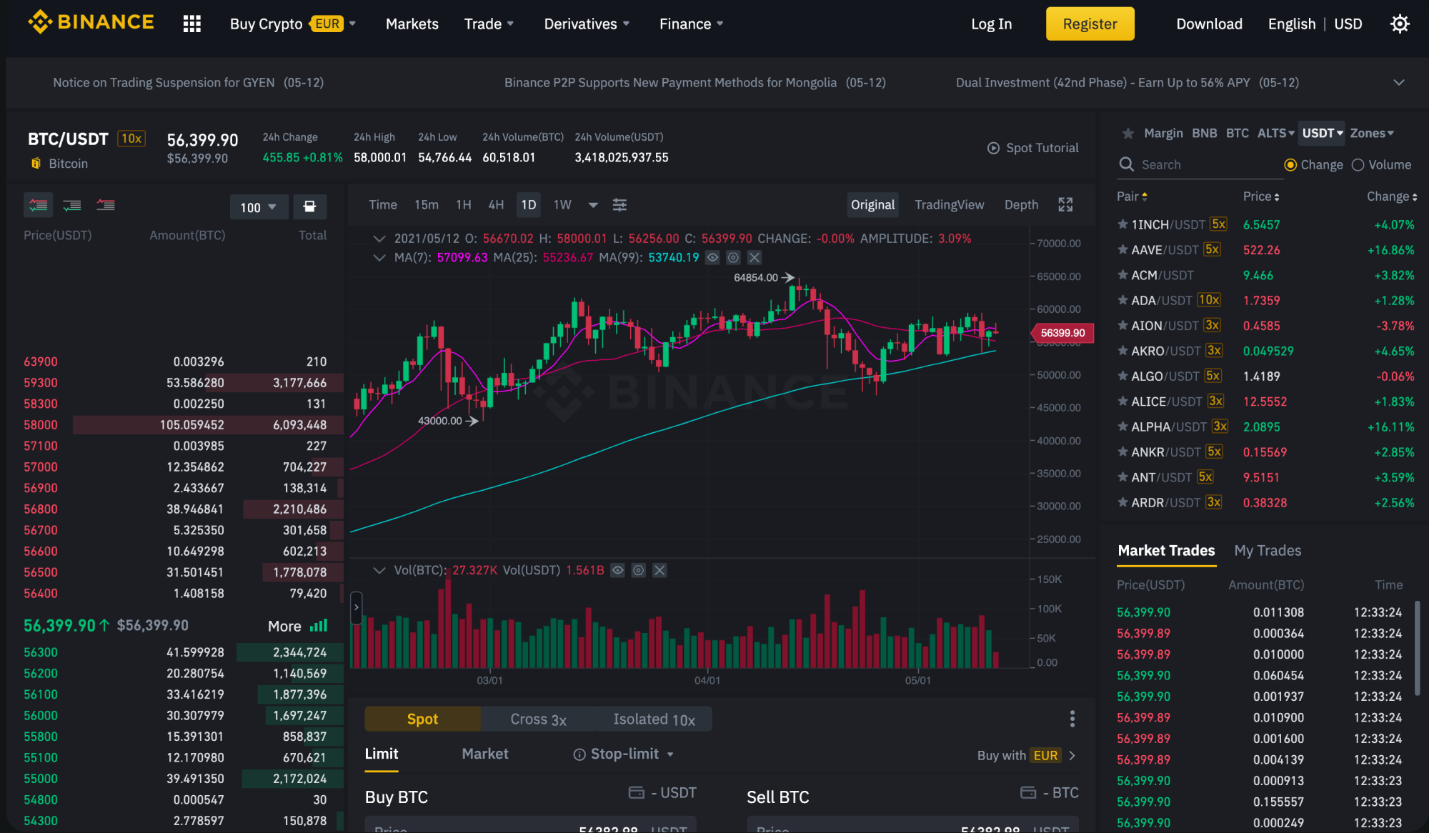Switch to the TradingView chart tab
Viewport: 1429px width, 833px height.
(x=949, y=205)
